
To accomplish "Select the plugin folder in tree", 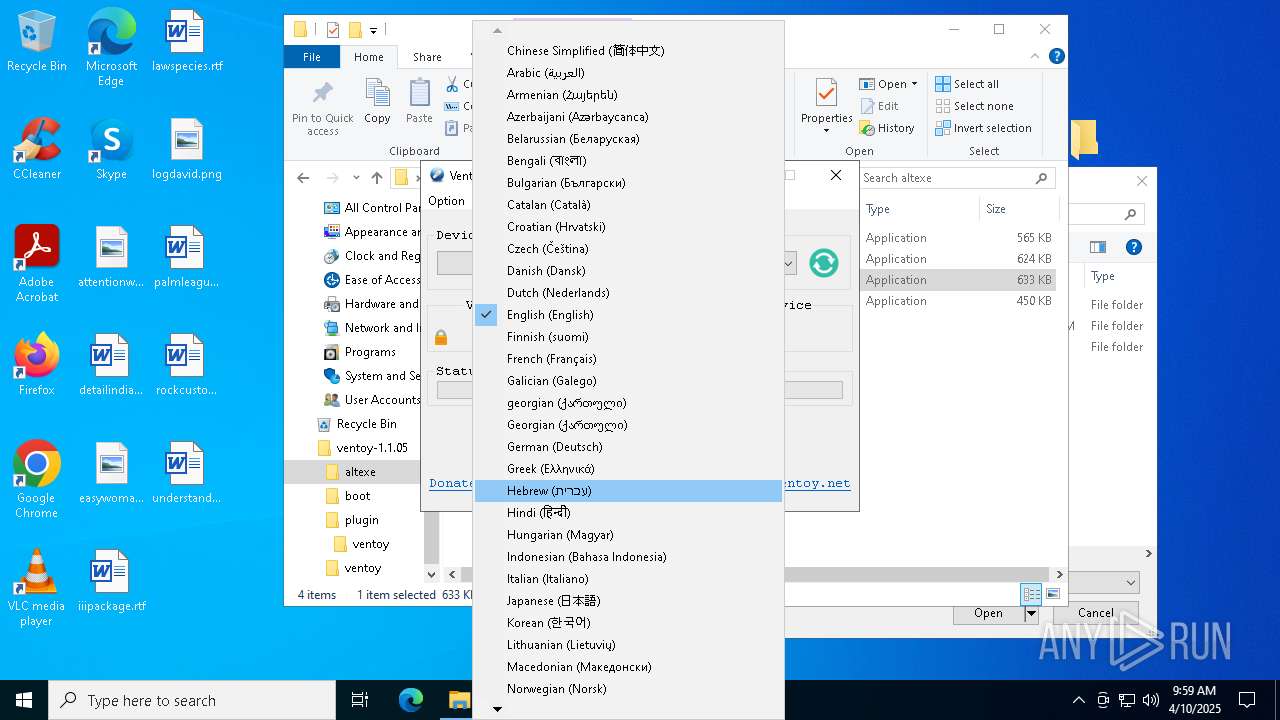I will (361, 520).
